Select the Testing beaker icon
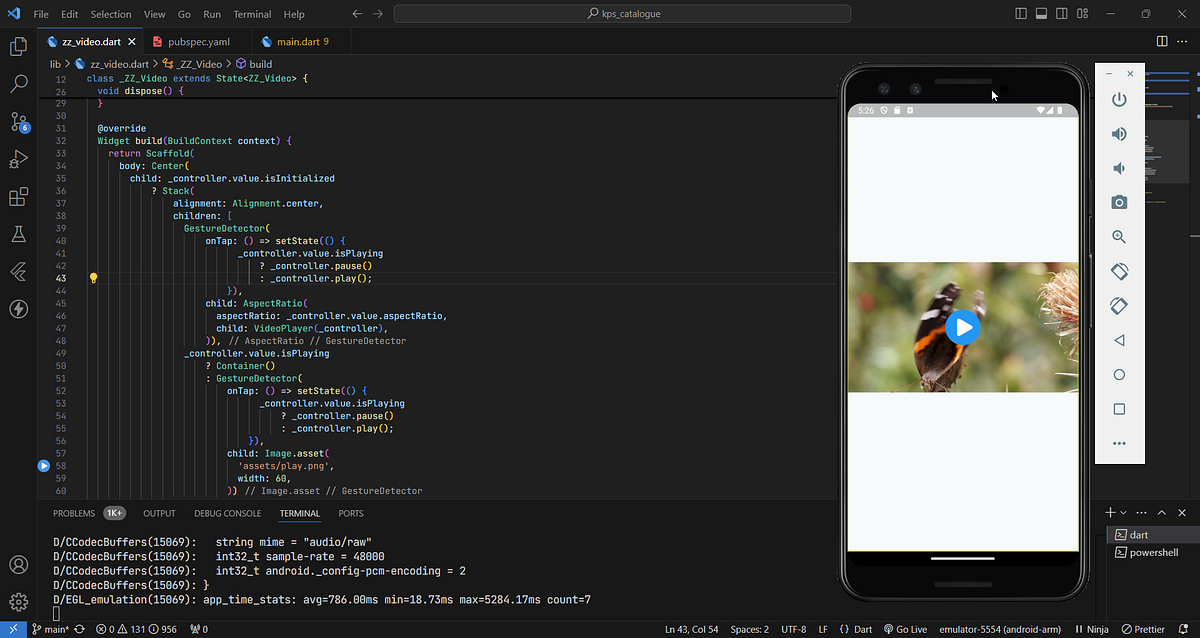 (x=18, y=234)
